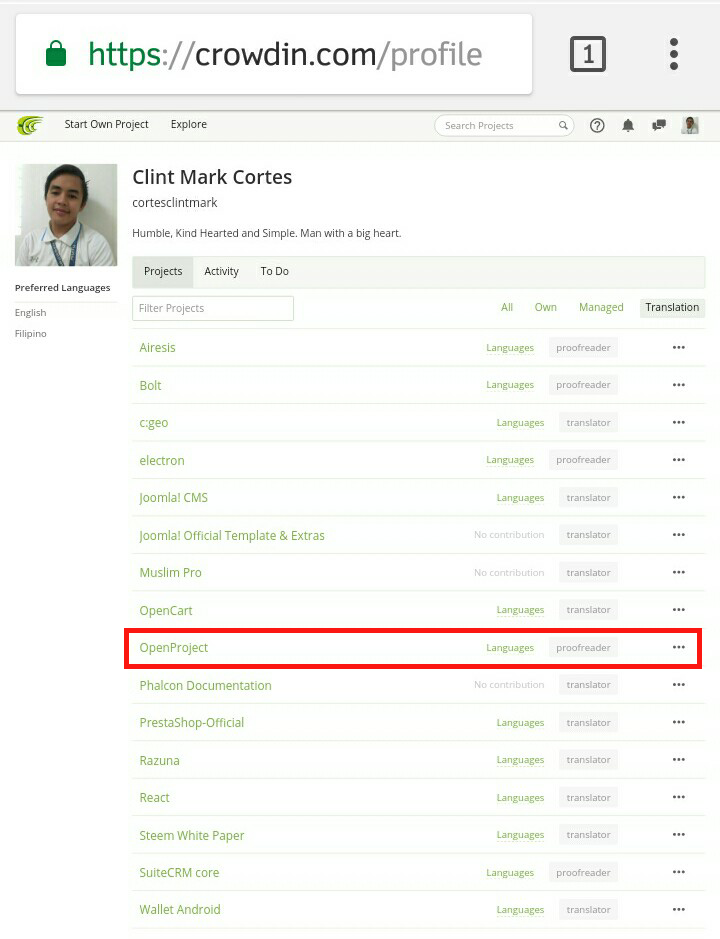Screen dimensions: 720x939
Task: Open the help question mark icon
Action: pyautogui.click(x=597, y=125)
